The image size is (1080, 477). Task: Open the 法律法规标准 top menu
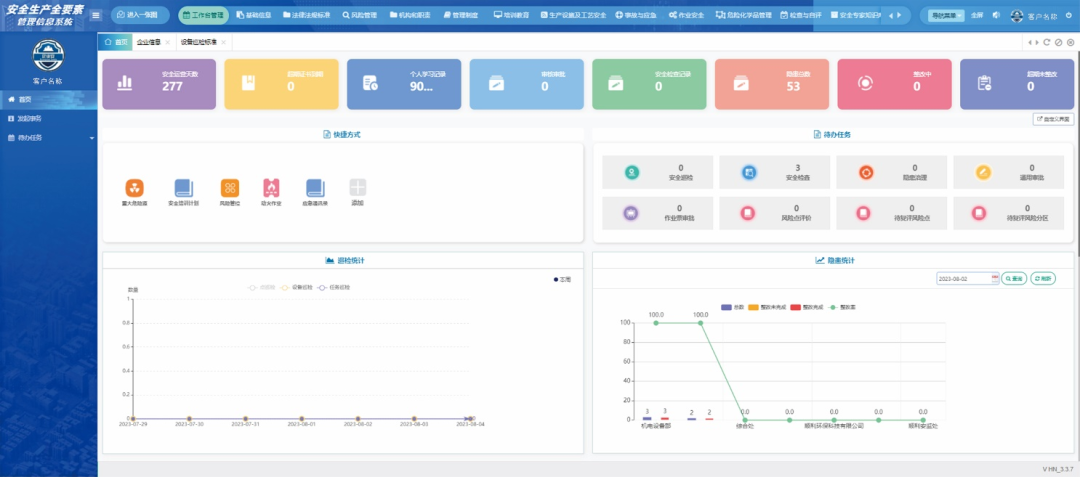(307, 15)
